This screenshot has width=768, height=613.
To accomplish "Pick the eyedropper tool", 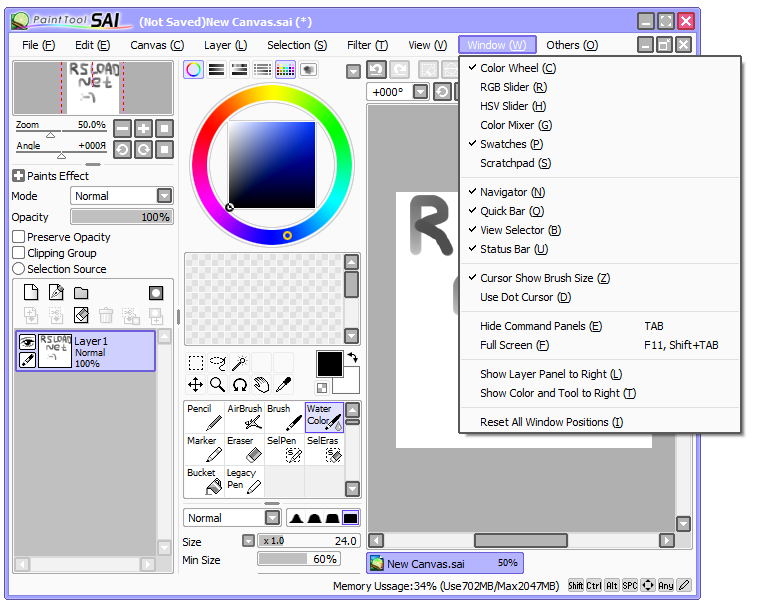I will pos(284,385).
